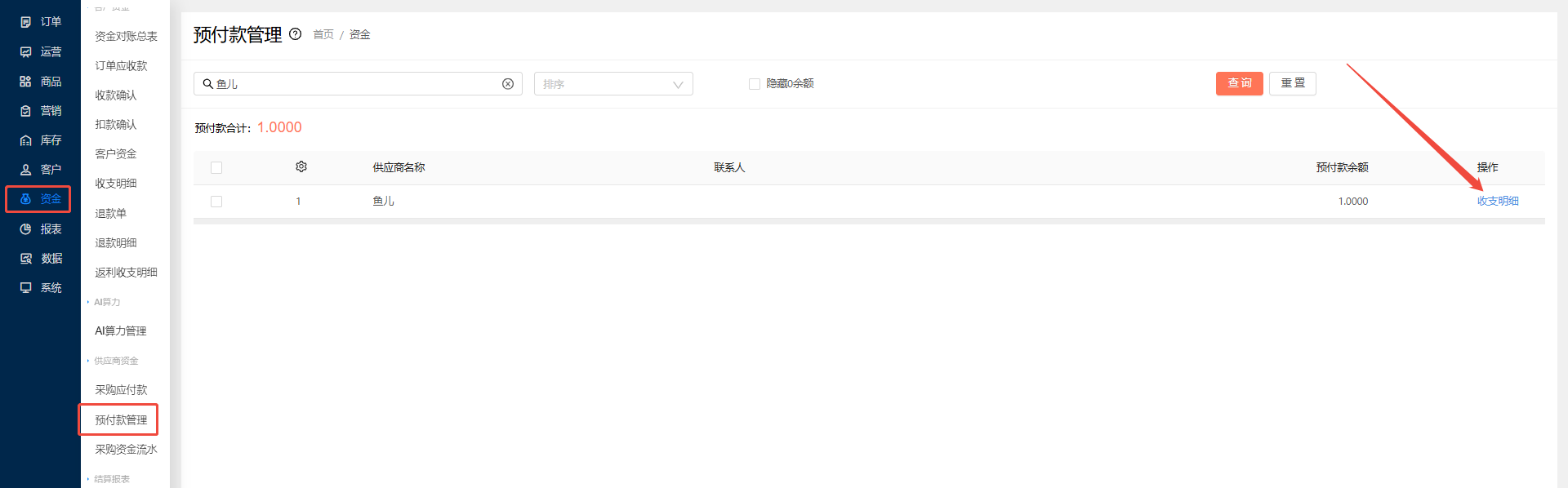Open column settings gear icon
Viewport: 1568px width, 488px height.
tap(301, 166)
